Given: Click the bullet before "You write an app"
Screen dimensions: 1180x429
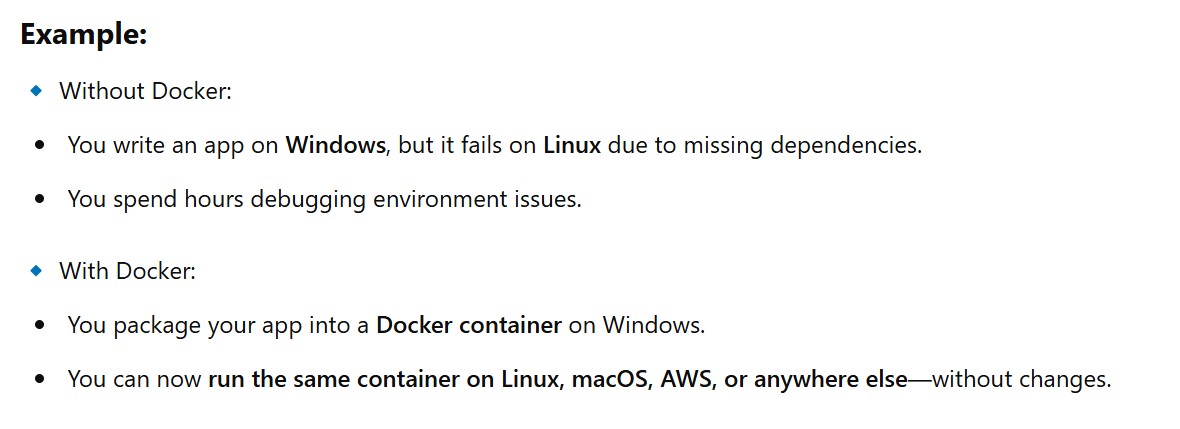Looking at the screenshot, I should point(39,145).
